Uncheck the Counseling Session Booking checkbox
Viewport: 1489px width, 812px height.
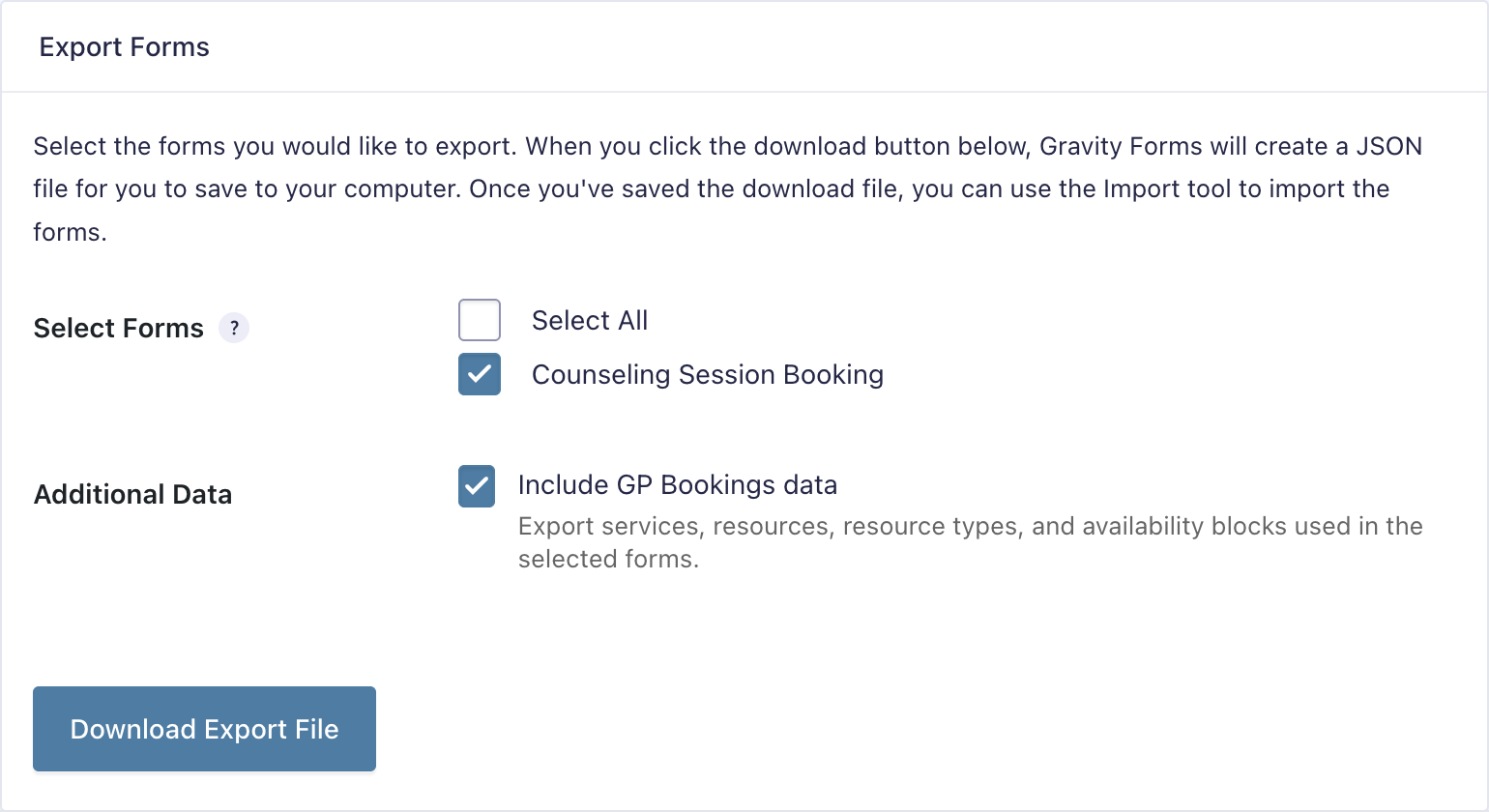tap(480, 374)
